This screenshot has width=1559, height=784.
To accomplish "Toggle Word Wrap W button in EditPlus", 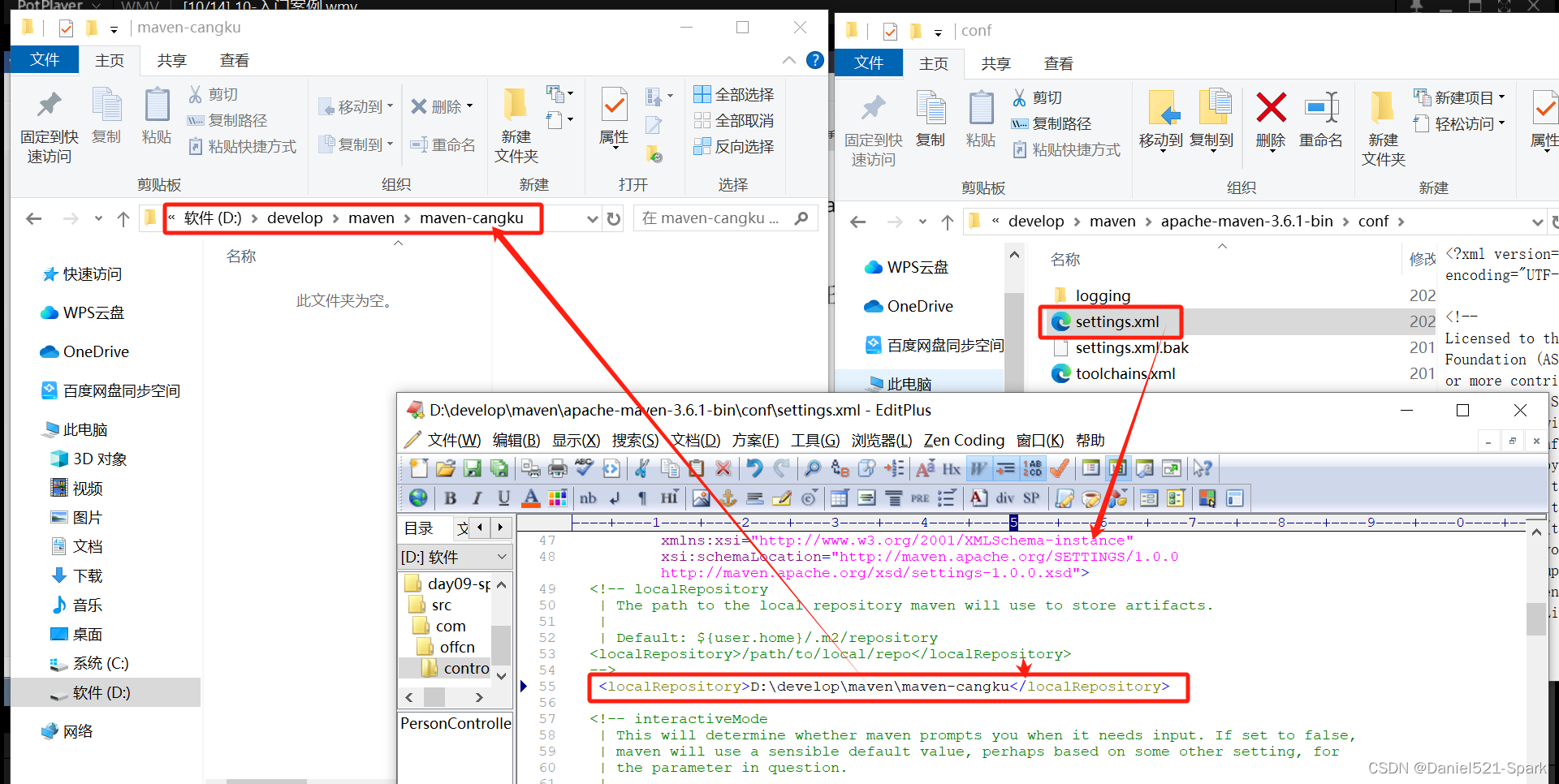I will point(978,468).
